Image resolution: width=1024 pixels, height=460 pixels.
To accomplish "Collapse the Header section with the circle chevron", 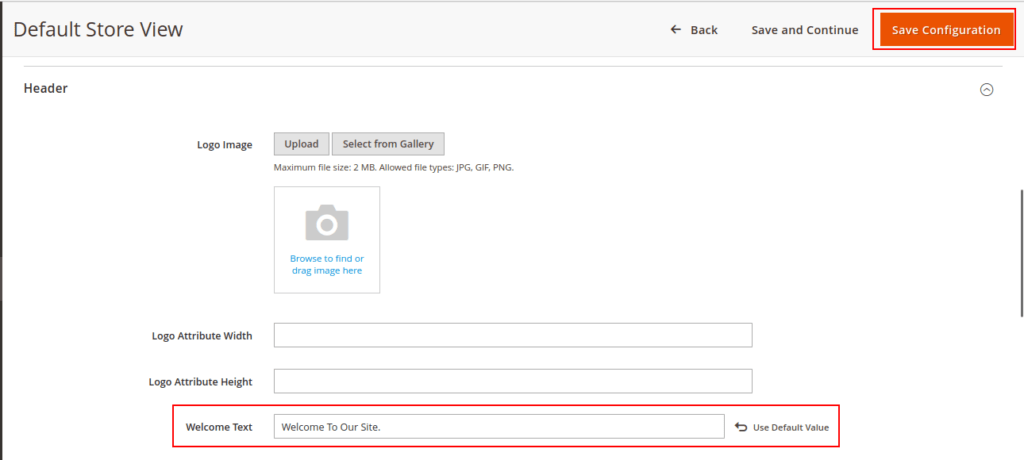I will pyautogui.click(x=987, y=89).
